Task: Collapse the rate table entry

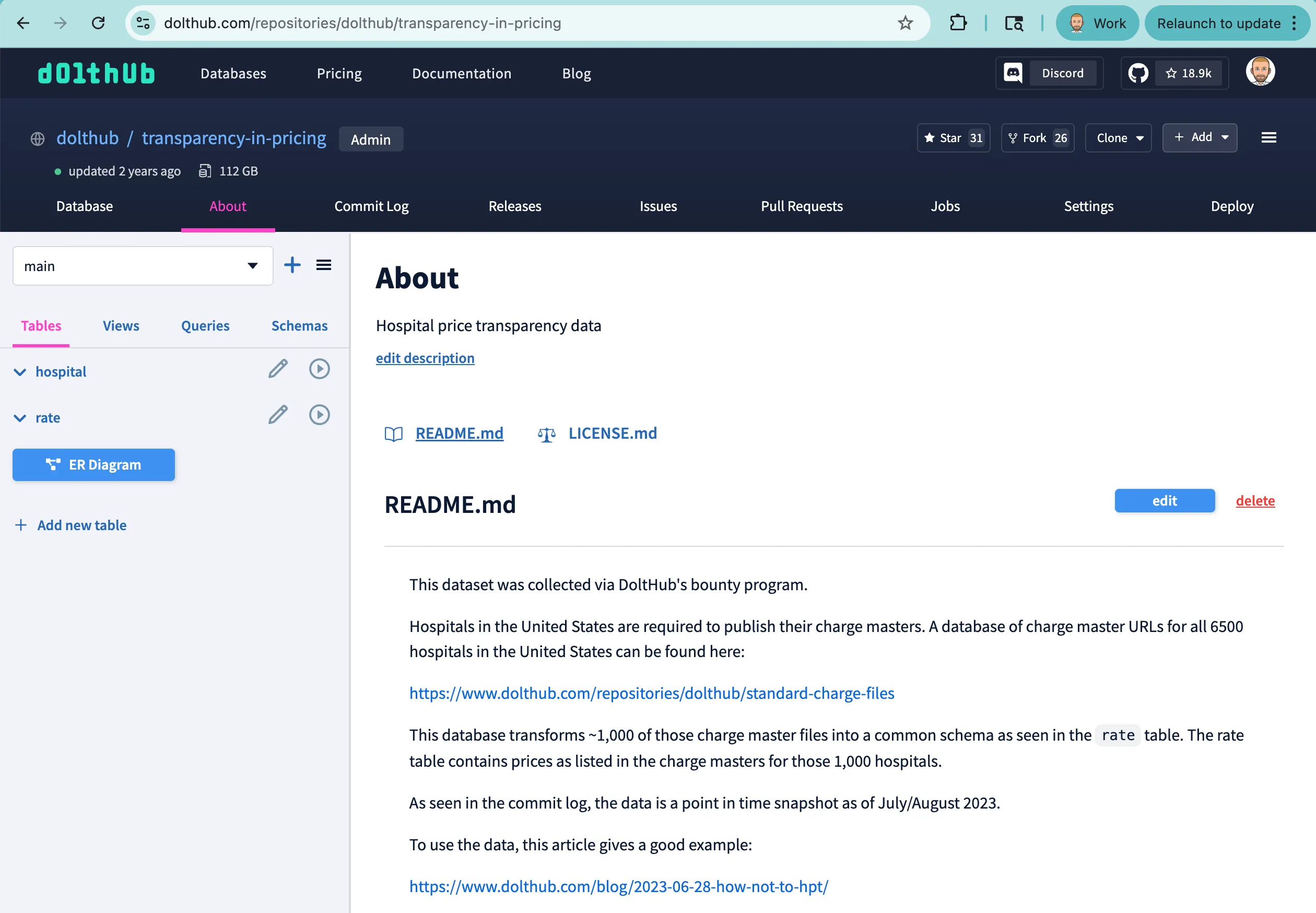Action: [19, 418]
